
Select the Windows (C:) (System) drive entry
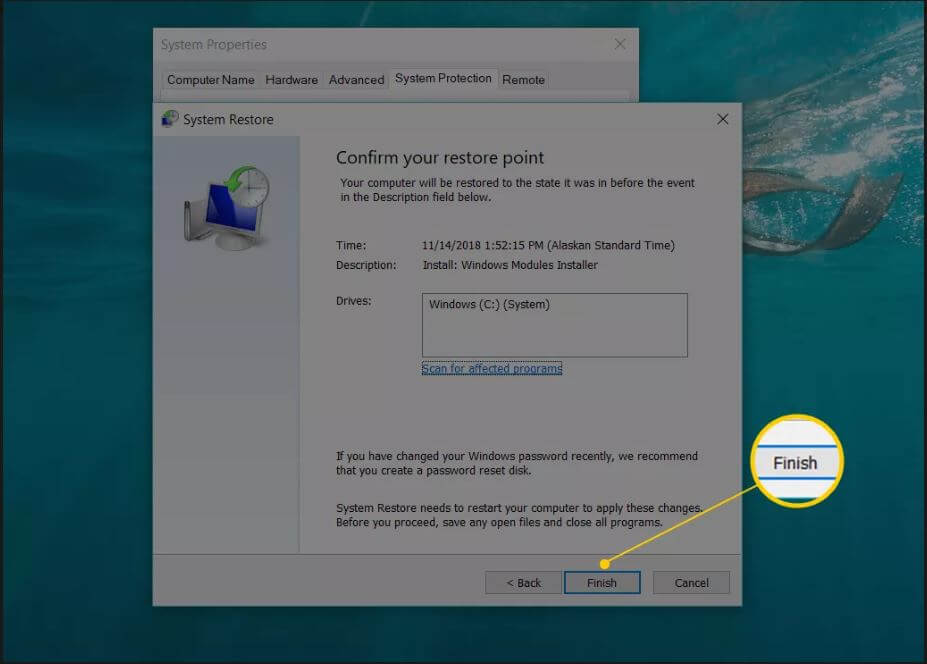[x=493, y=305]
